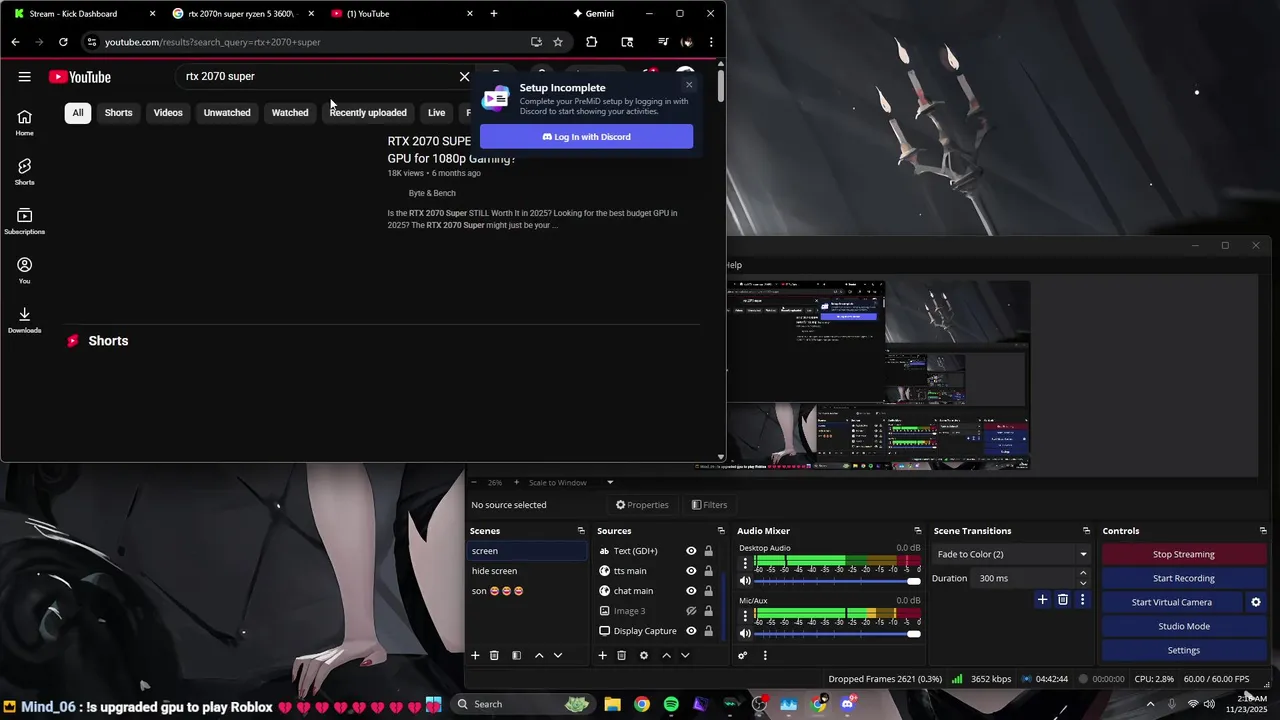1280x720 pixels.
Task: Remove selected scene with trash icon
Action: (494, 655)
